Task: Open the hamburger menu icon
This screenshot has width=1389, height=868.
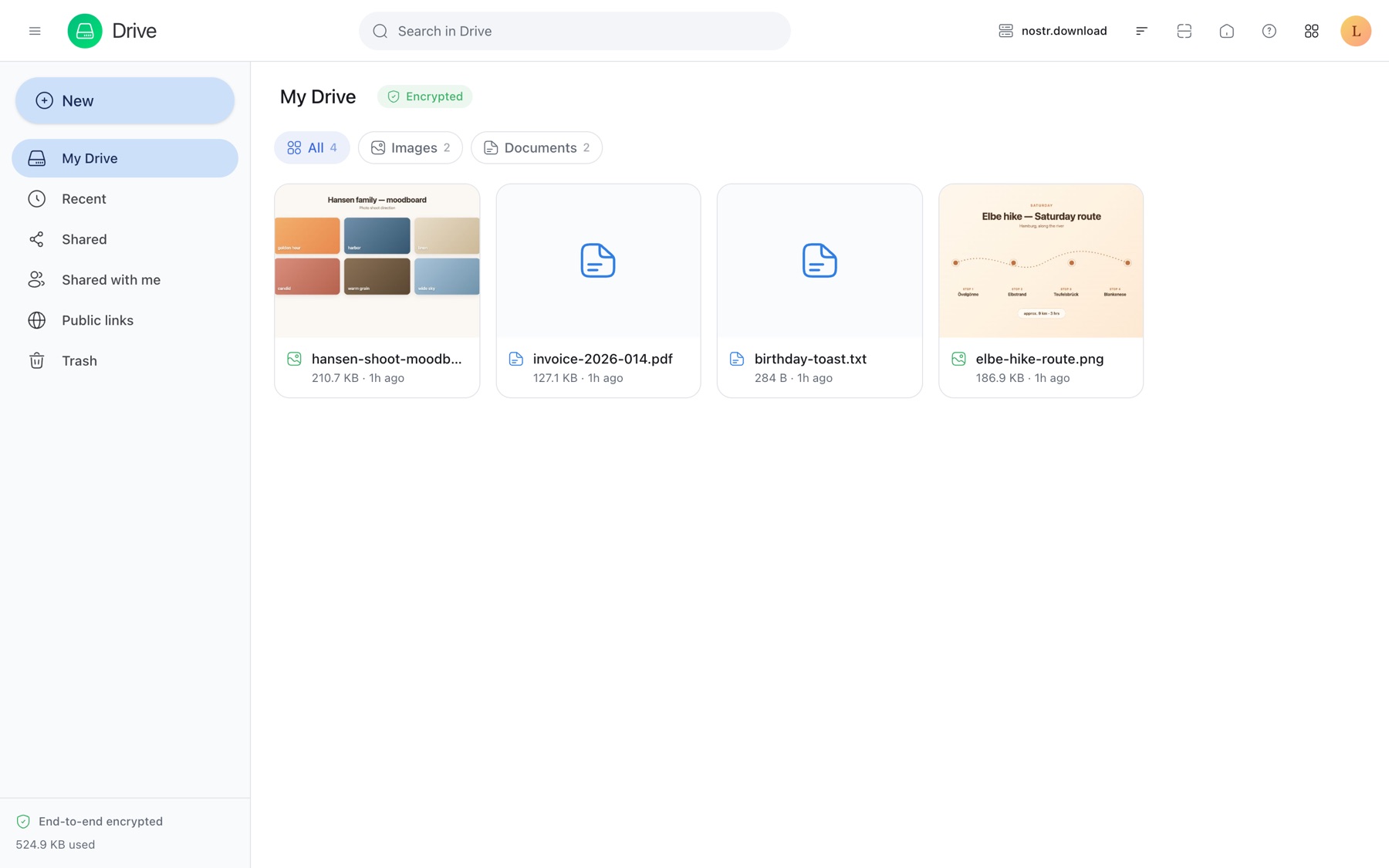Action: tap(35, 31)
